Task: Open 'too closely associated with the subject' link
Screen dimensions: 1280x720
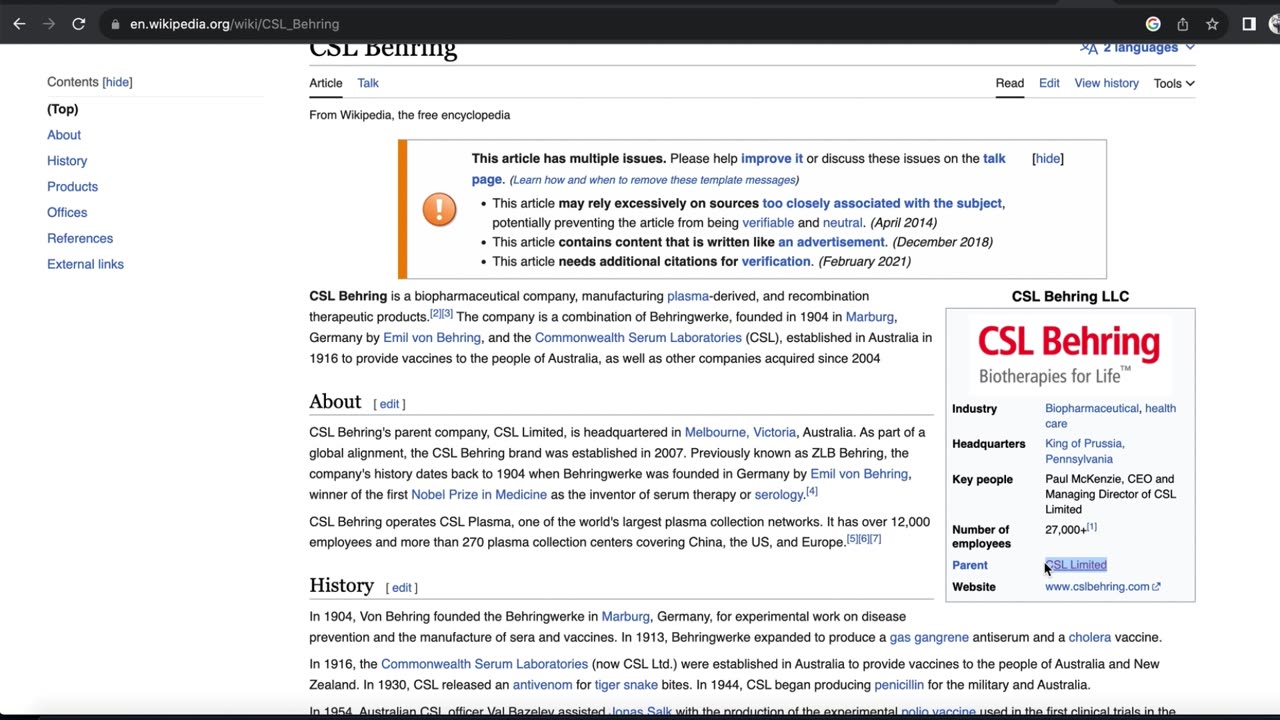Action: [882, 203]
